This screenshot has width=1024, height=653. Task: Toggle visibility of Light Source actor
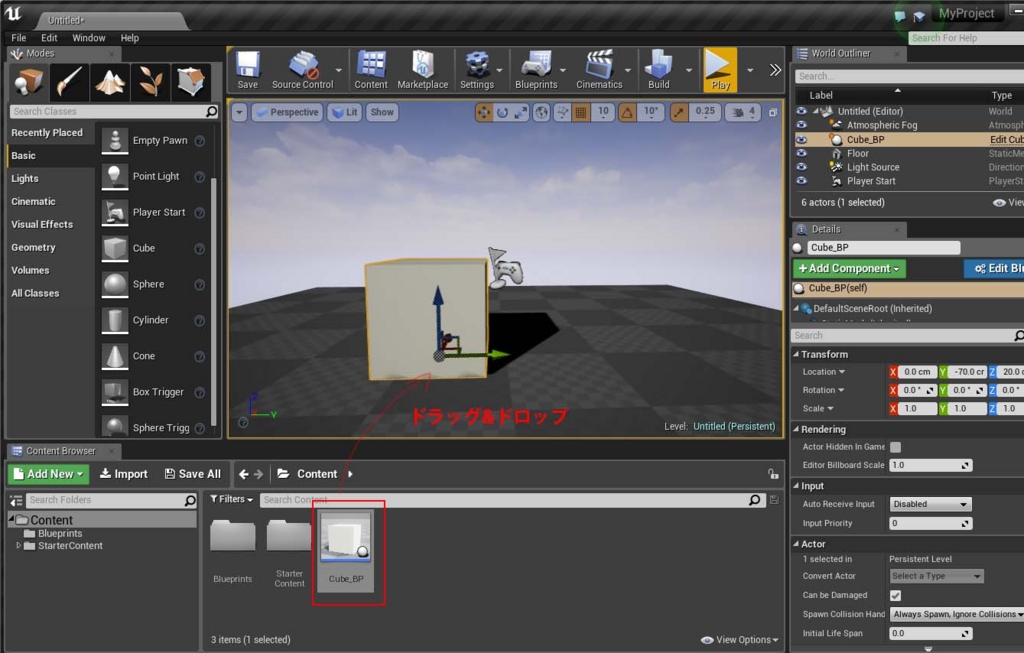[801, 167]
